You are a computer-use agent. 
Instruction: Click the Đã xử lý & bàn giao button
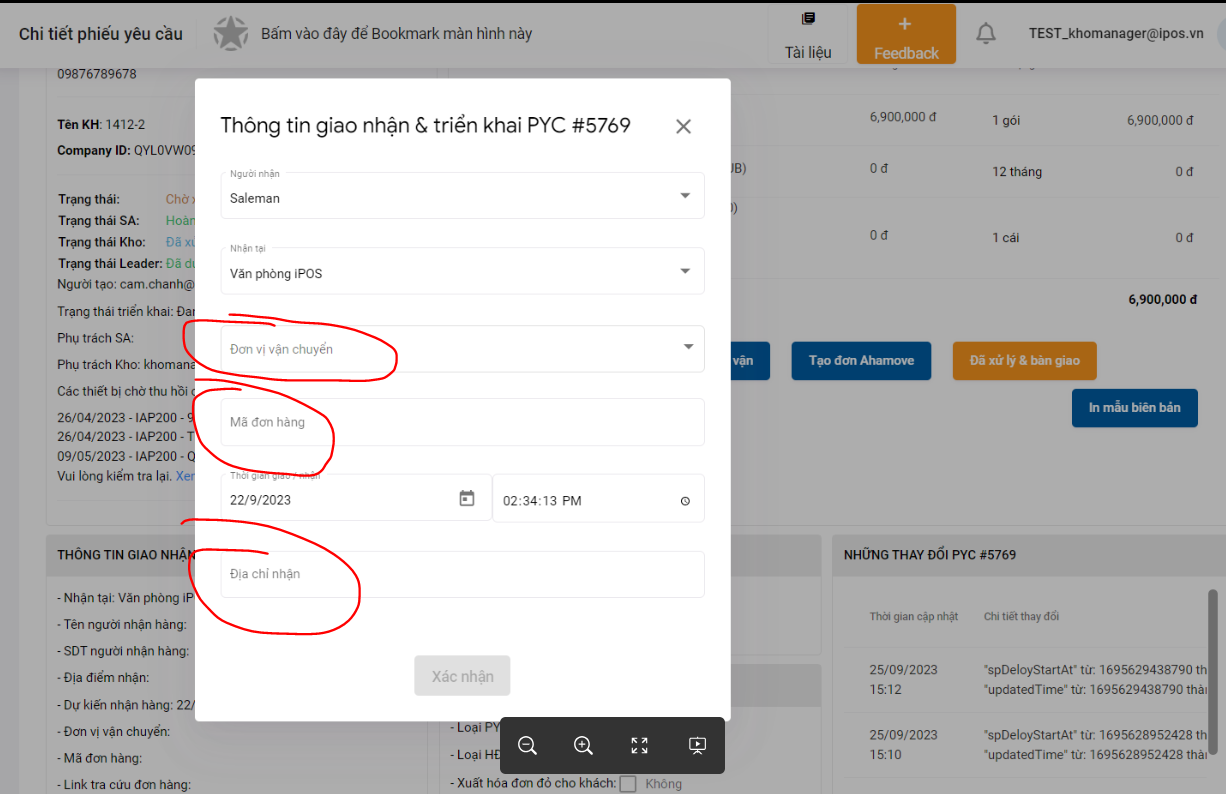pyautogui.click(x=1024, y=361)
